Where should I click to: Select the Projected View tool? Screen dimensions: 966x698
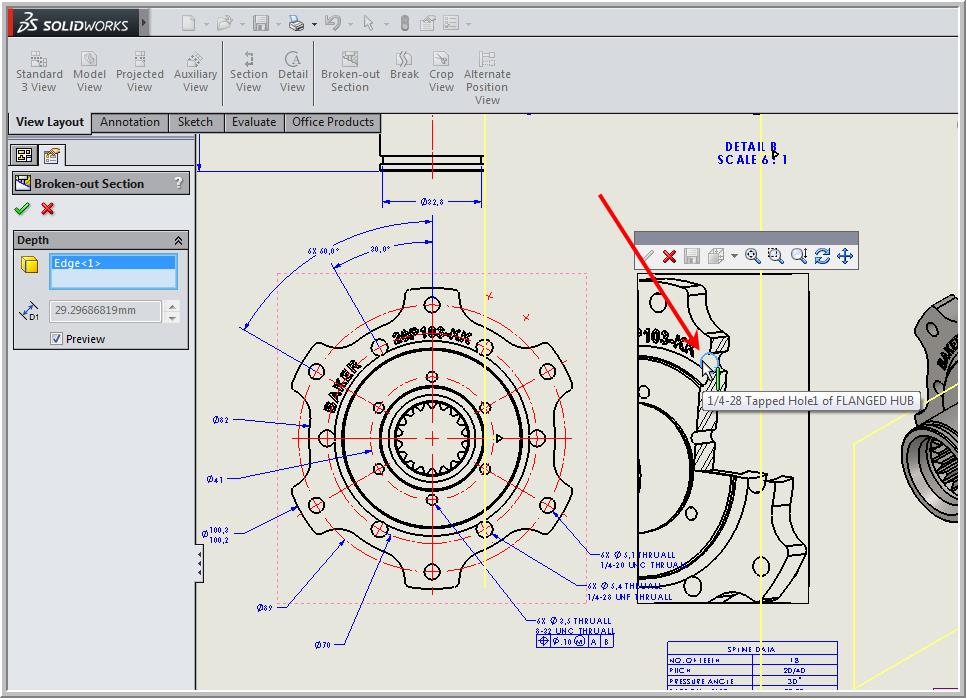click(x=139, y=71)
